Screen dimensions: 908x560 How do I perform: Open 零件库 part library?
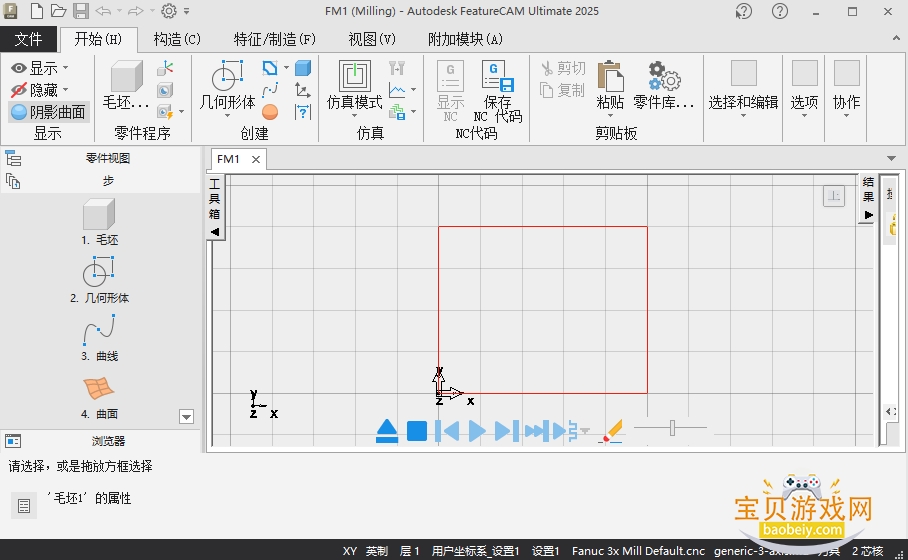point(664,86)
